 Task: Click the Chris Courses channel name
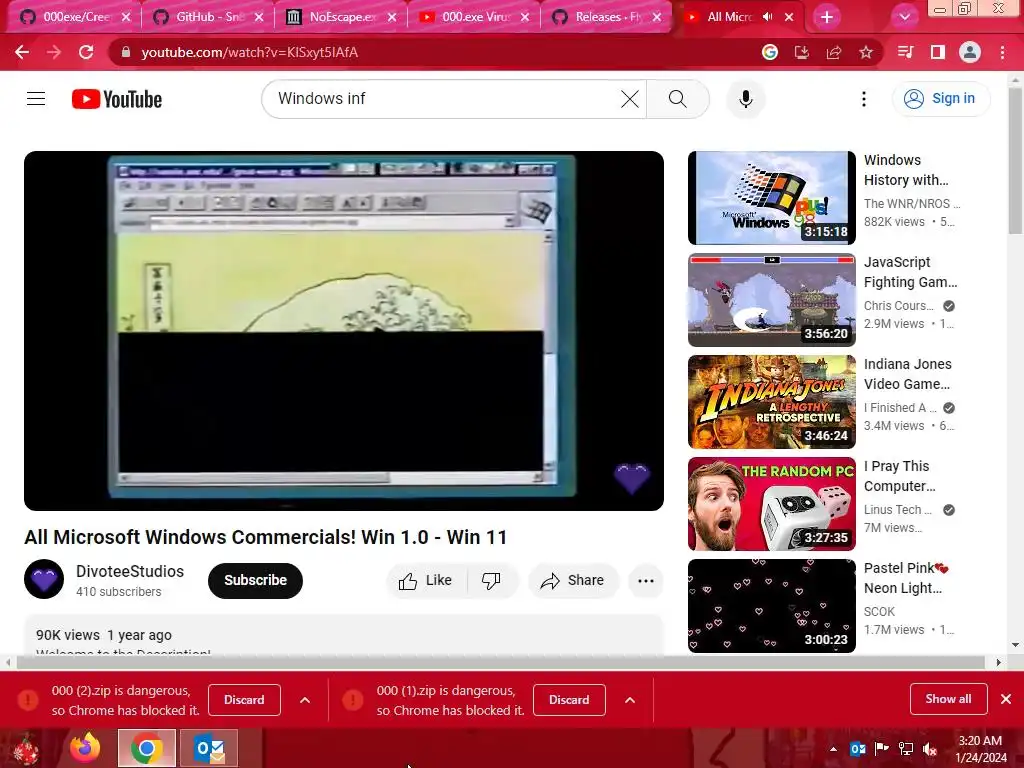899,306
